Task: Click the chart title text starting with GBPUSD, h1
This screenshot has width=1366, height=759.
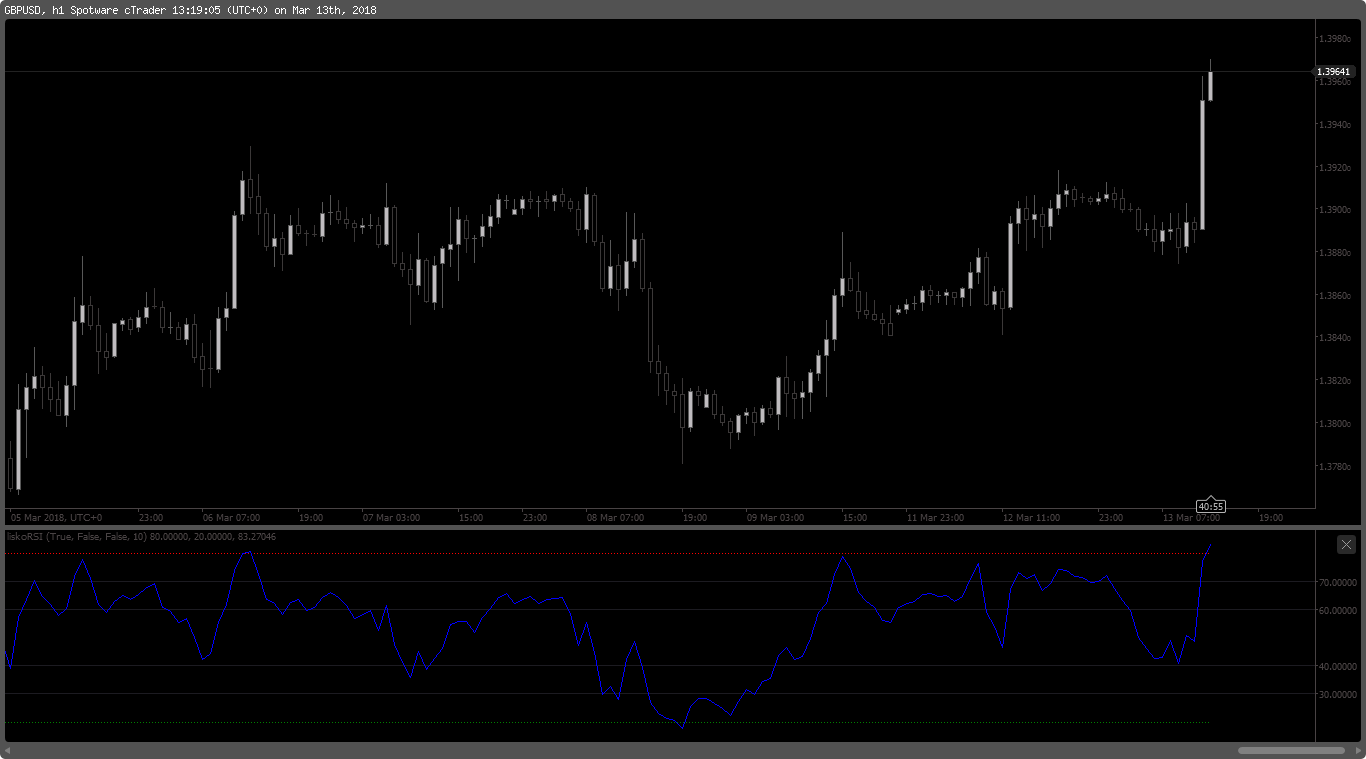Action: 190,10
